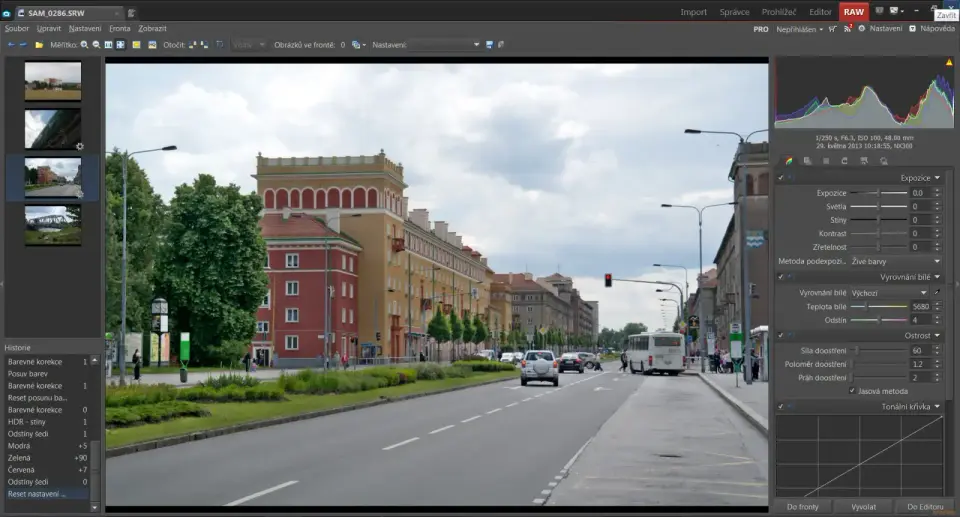Open the RSS news feed icon
Screen dimensions: 960x517
point(848,29)
